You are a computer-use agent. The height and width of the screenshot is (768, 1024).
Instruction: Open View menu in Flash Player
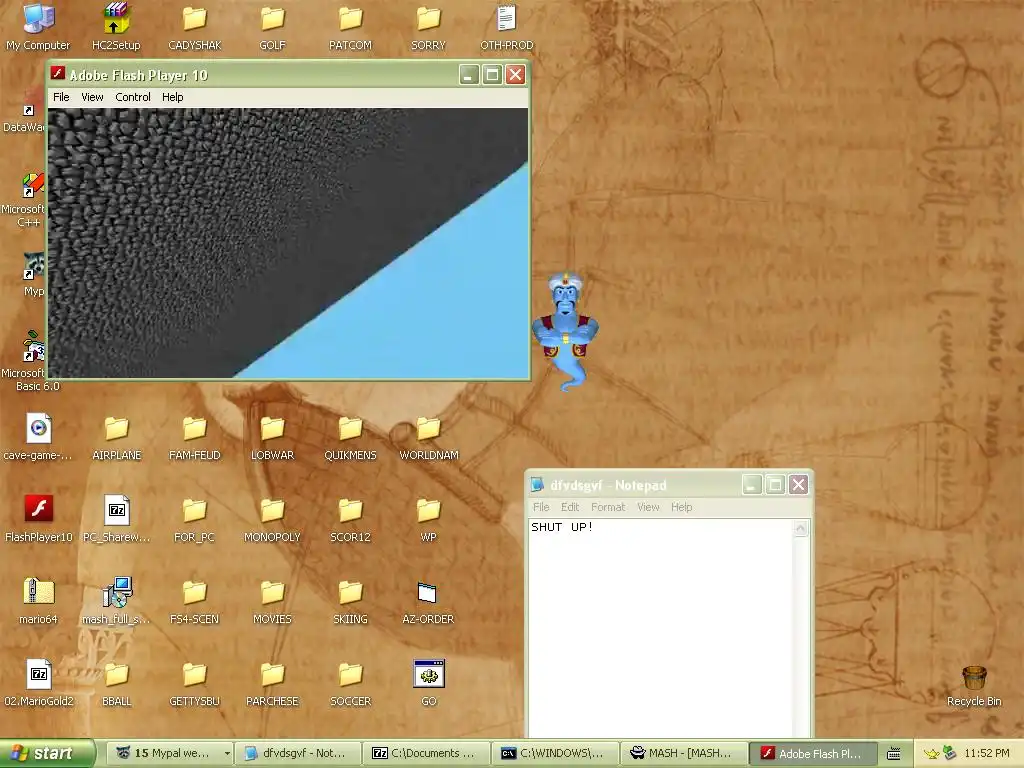point(92,97)
